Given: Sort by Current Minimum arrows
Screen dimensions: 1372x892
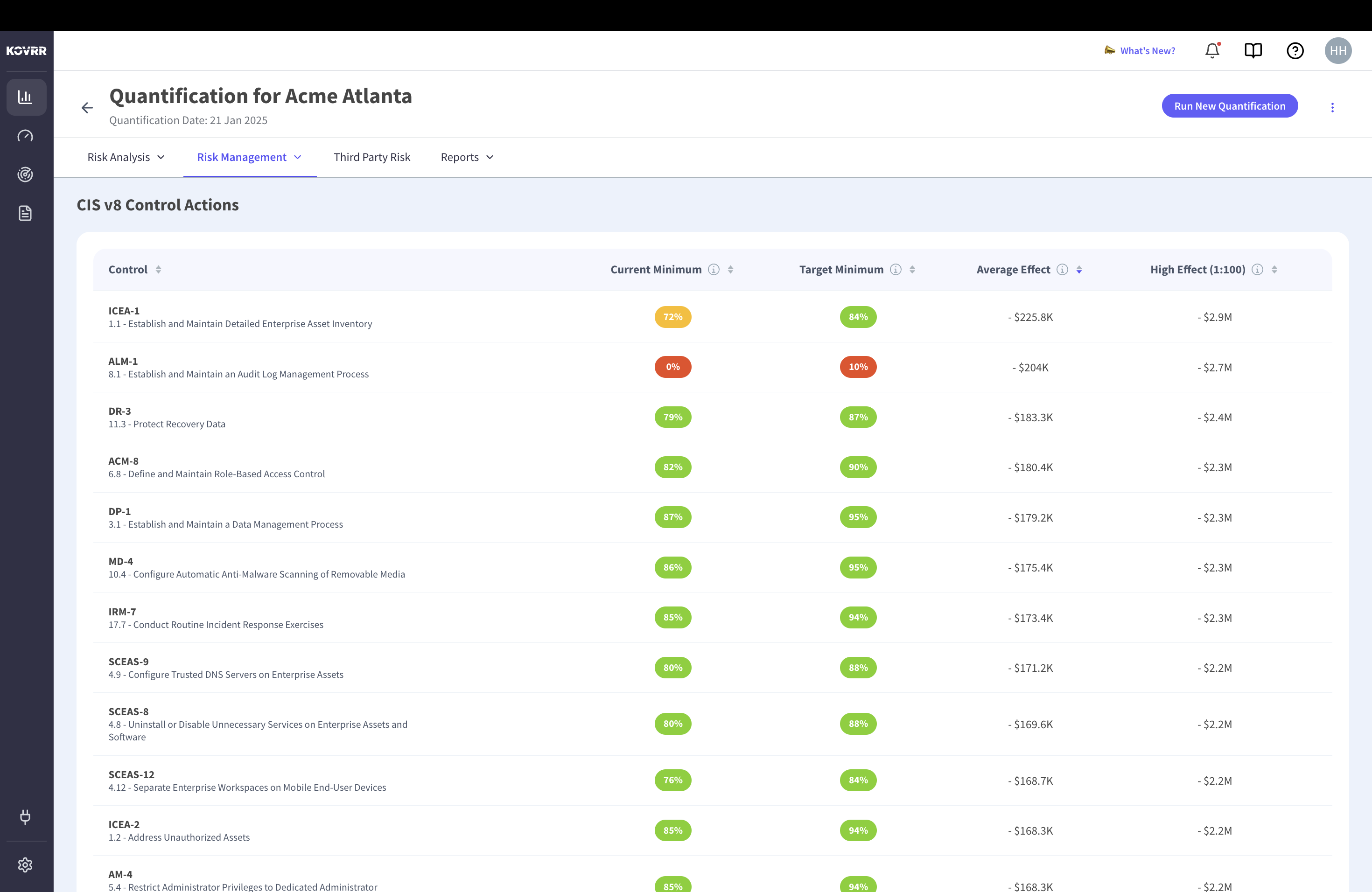Looking at the screenshot, I should [730, 270].
